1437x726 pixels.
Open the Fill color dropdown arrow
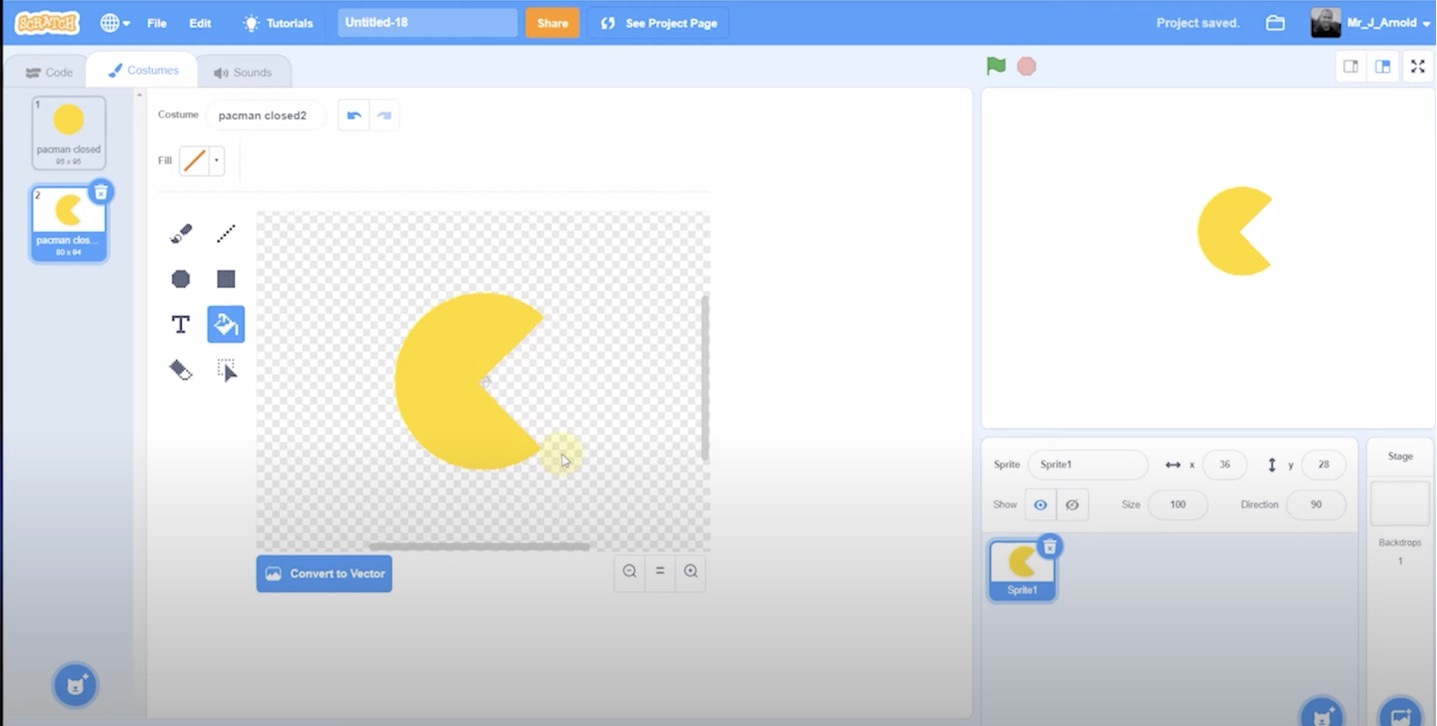[x=217, y=160]
